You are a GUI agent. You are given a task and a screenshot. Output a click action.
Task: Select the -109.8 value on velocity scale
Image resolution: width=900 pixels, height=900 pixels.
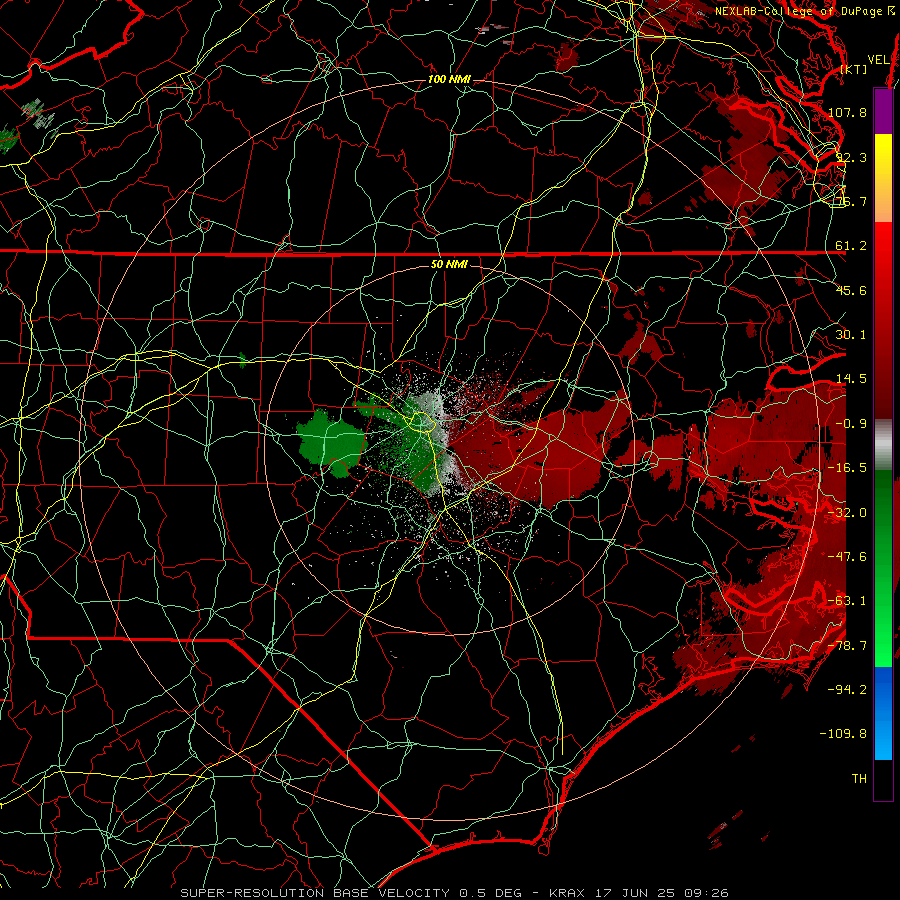(844, 734)
